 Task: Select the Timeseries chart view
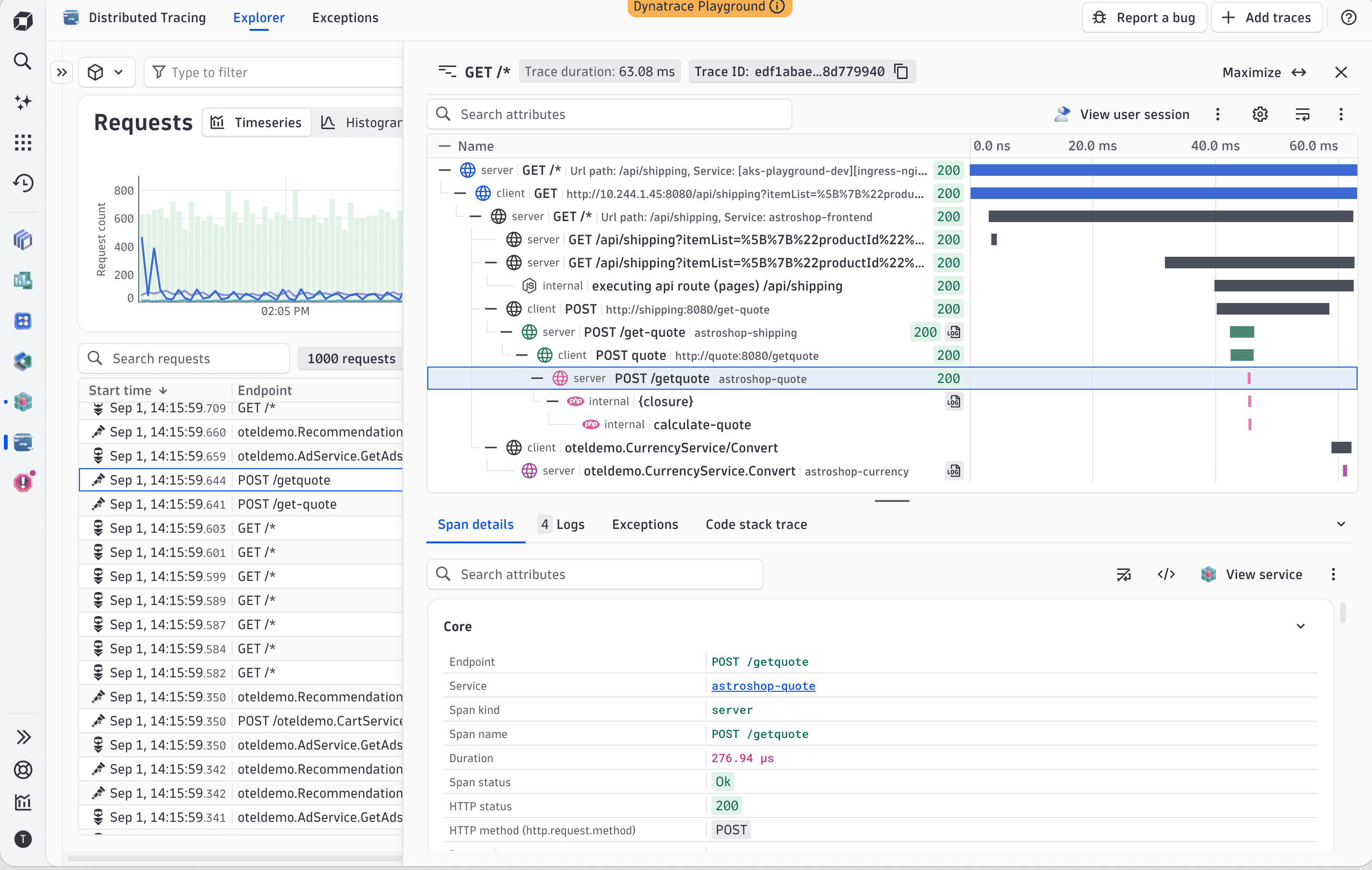(256, 122)
